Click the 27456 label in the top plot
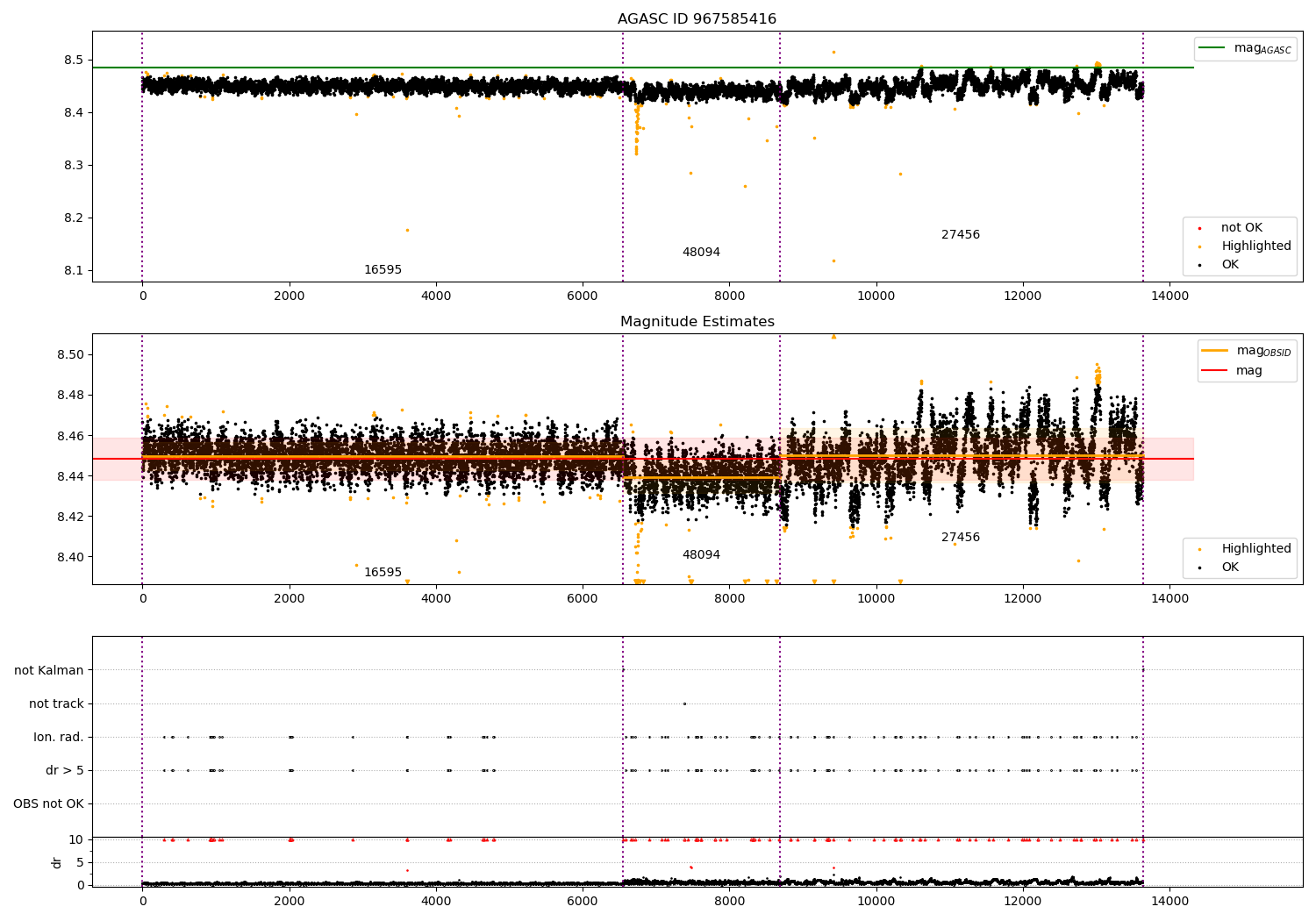 click(x=961, y=235)
